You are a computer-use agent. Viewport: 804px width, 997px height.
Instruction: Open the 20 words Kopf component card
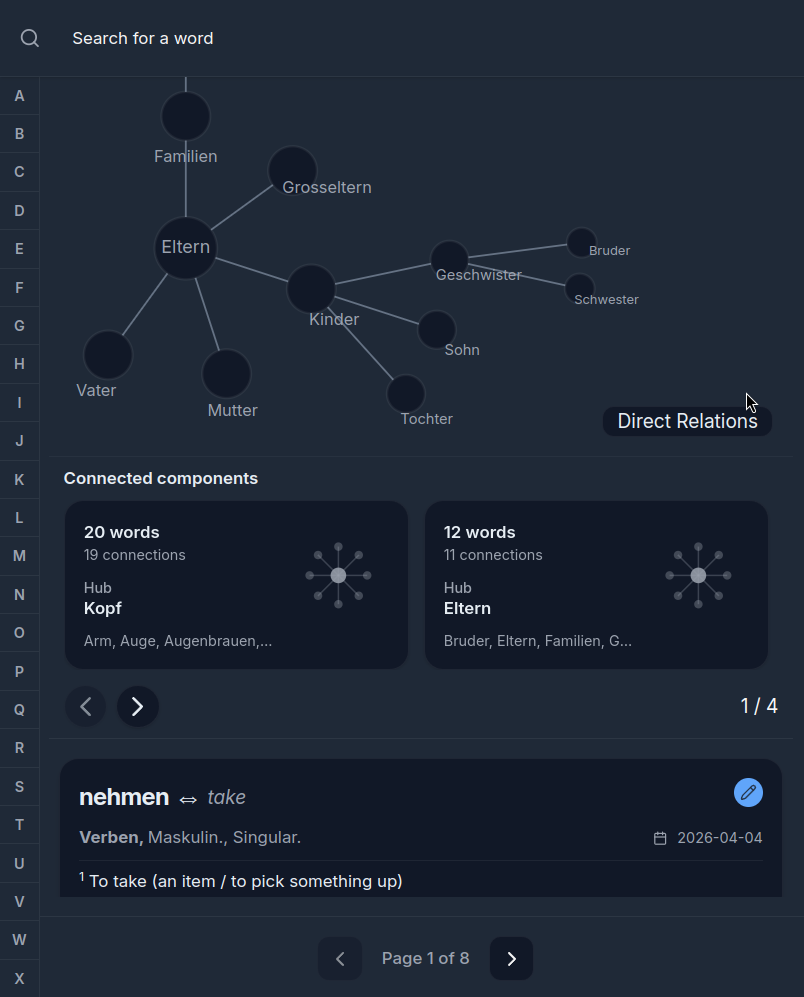(236, 584)
